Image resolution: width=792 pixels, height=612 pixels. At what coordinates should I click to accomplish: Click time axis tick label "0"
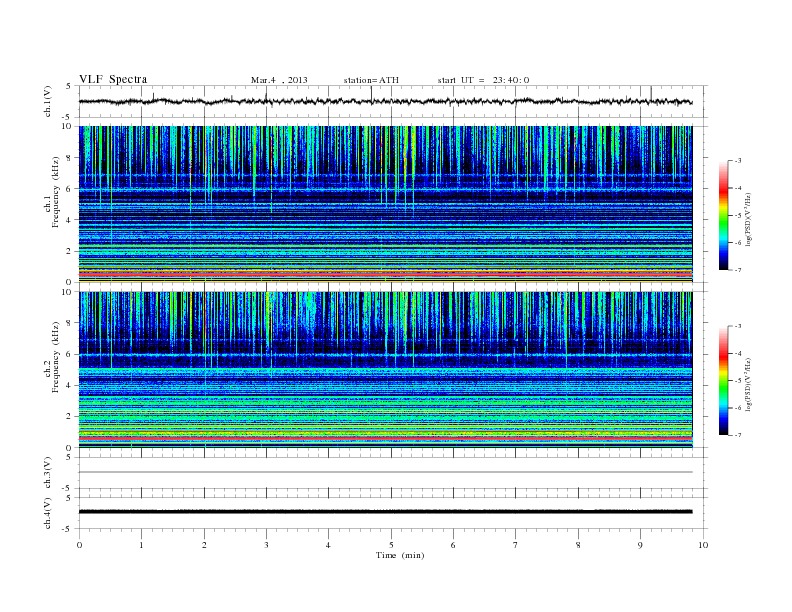[79, 545]
